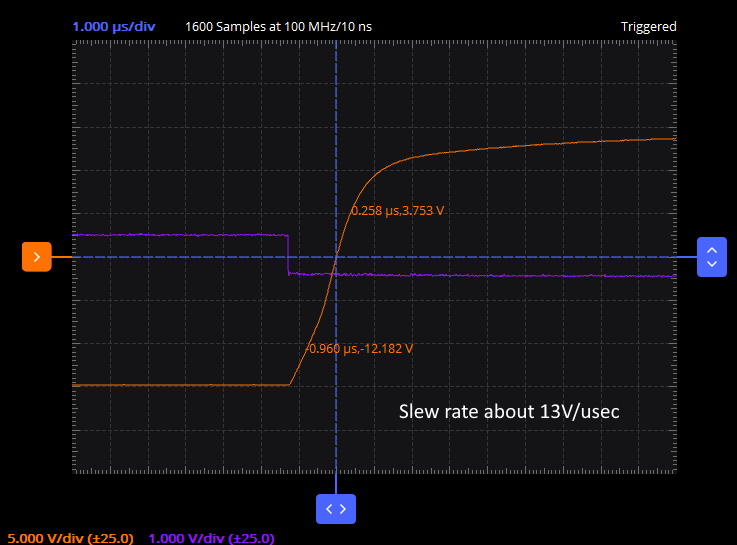Click the 1600 Samples at 100 MHz/10 ns text
Viewport: 737px width, 545px height.
[x=278, y=26]
